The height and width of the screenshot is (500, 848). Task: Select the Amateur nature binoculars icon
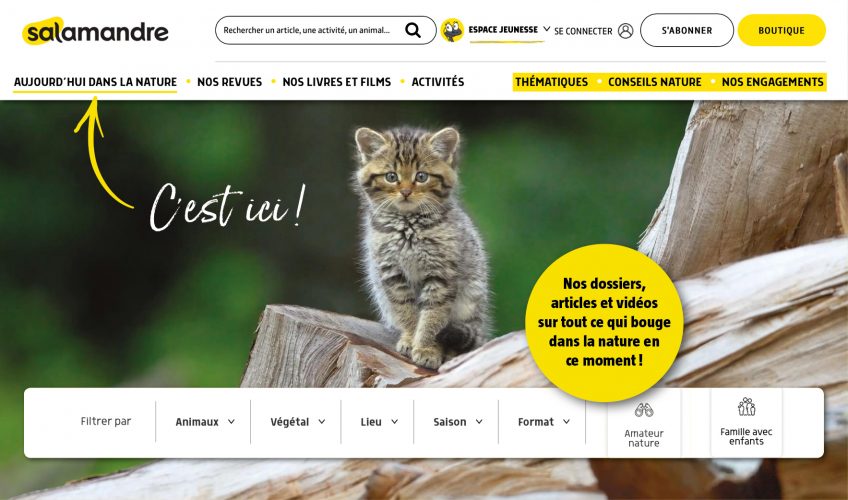644,410
